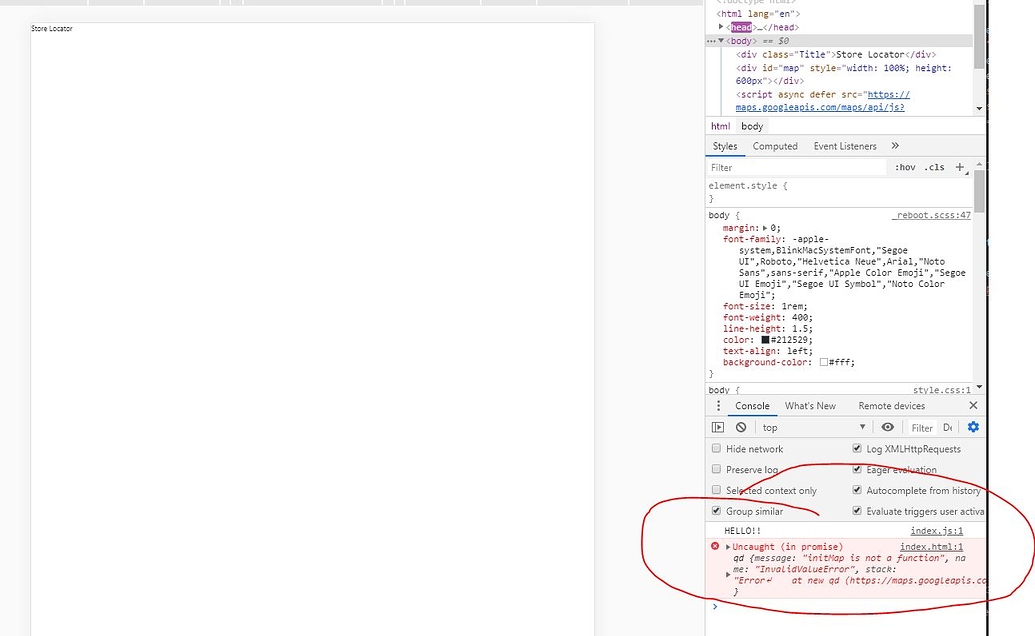The image size is (1035, 636).
Task: Click the log levels dropdown
Action: [x=948, y=428]
